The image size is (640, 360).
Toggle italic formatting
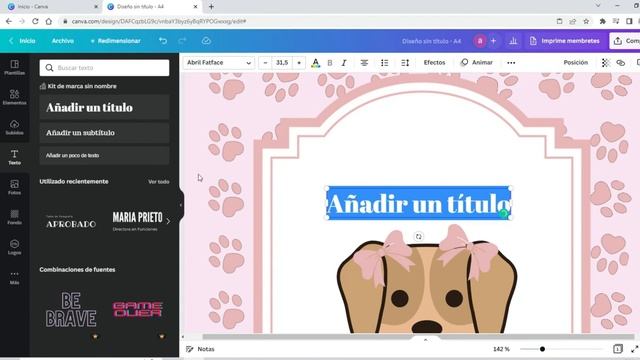pyautogui.click(x=344, y=63)
